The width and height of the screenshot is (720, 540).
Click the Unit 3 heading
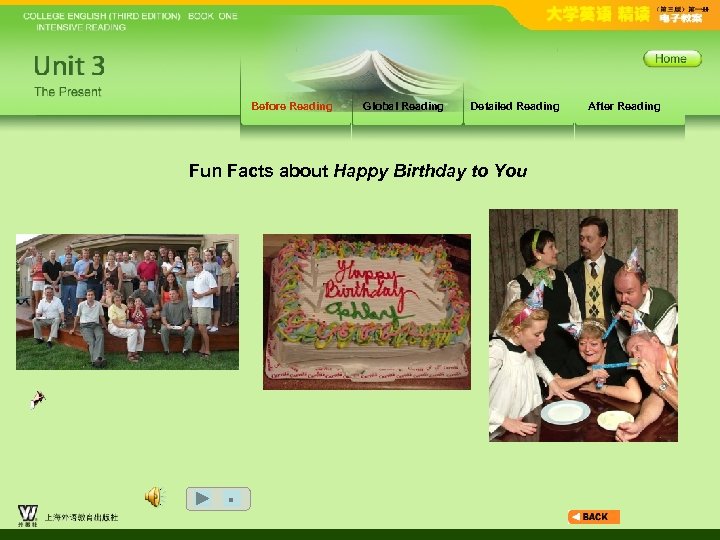point(69,66)
